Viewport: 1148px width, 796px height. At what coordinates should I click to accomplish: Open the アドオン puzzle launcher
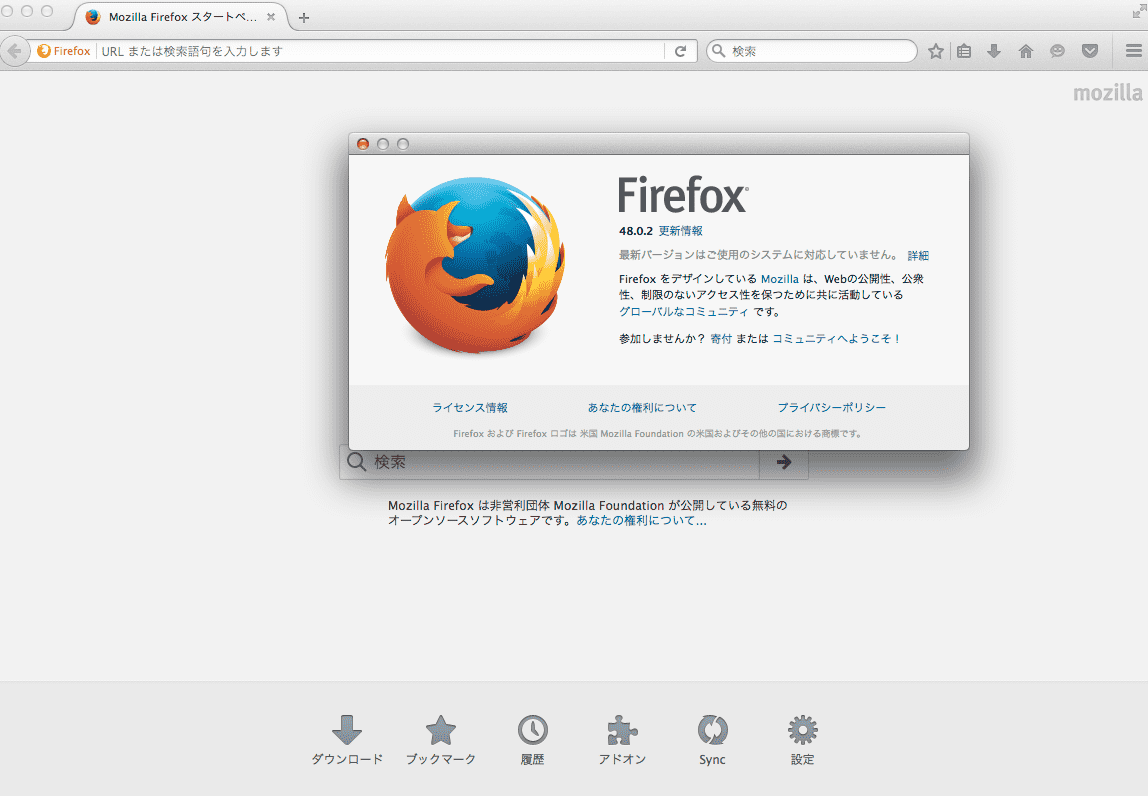tap(622, 740)
